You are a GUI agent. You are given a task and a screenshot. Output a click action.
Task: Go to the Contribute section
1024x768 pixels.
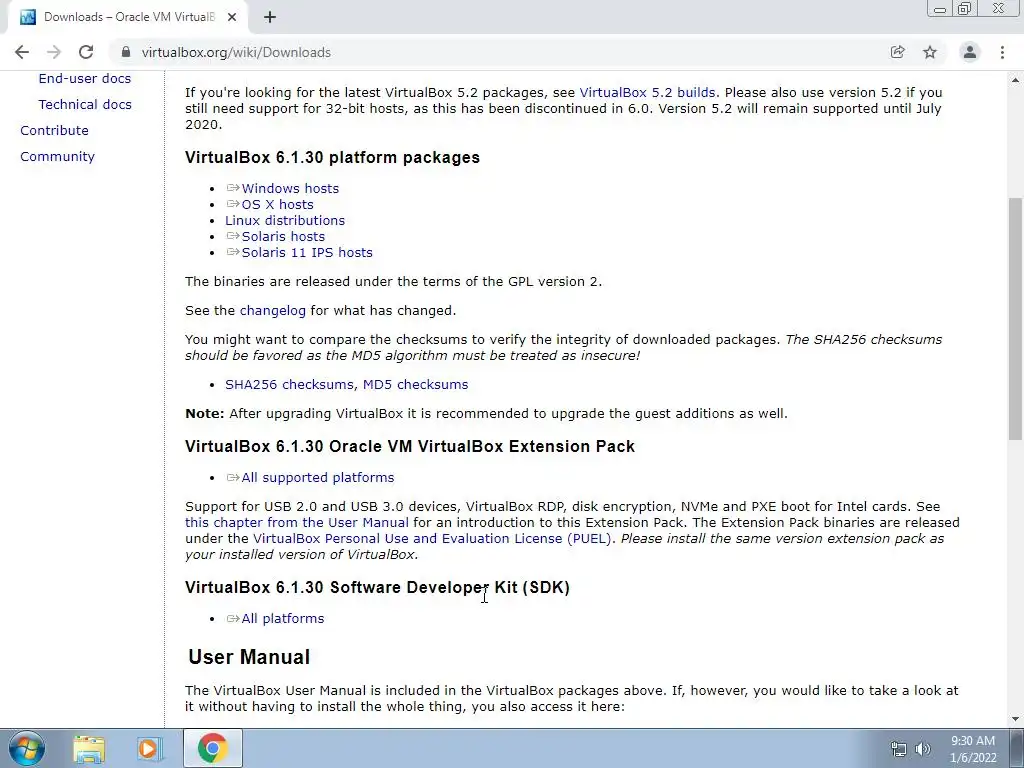tap(54, 131)
